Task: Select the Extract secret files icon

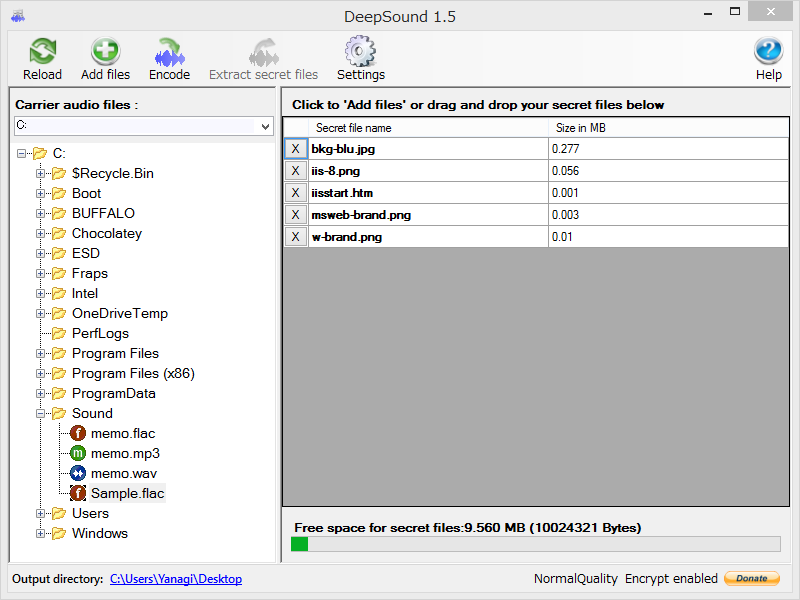Action: pos(262,50)
